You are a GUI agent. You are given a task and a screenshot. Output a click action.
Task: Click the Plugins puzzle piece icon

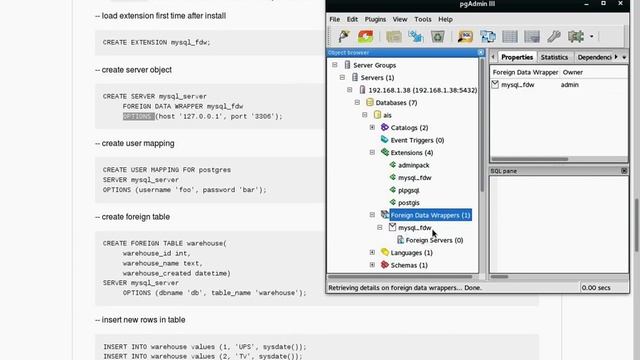[x=576, y=36]
